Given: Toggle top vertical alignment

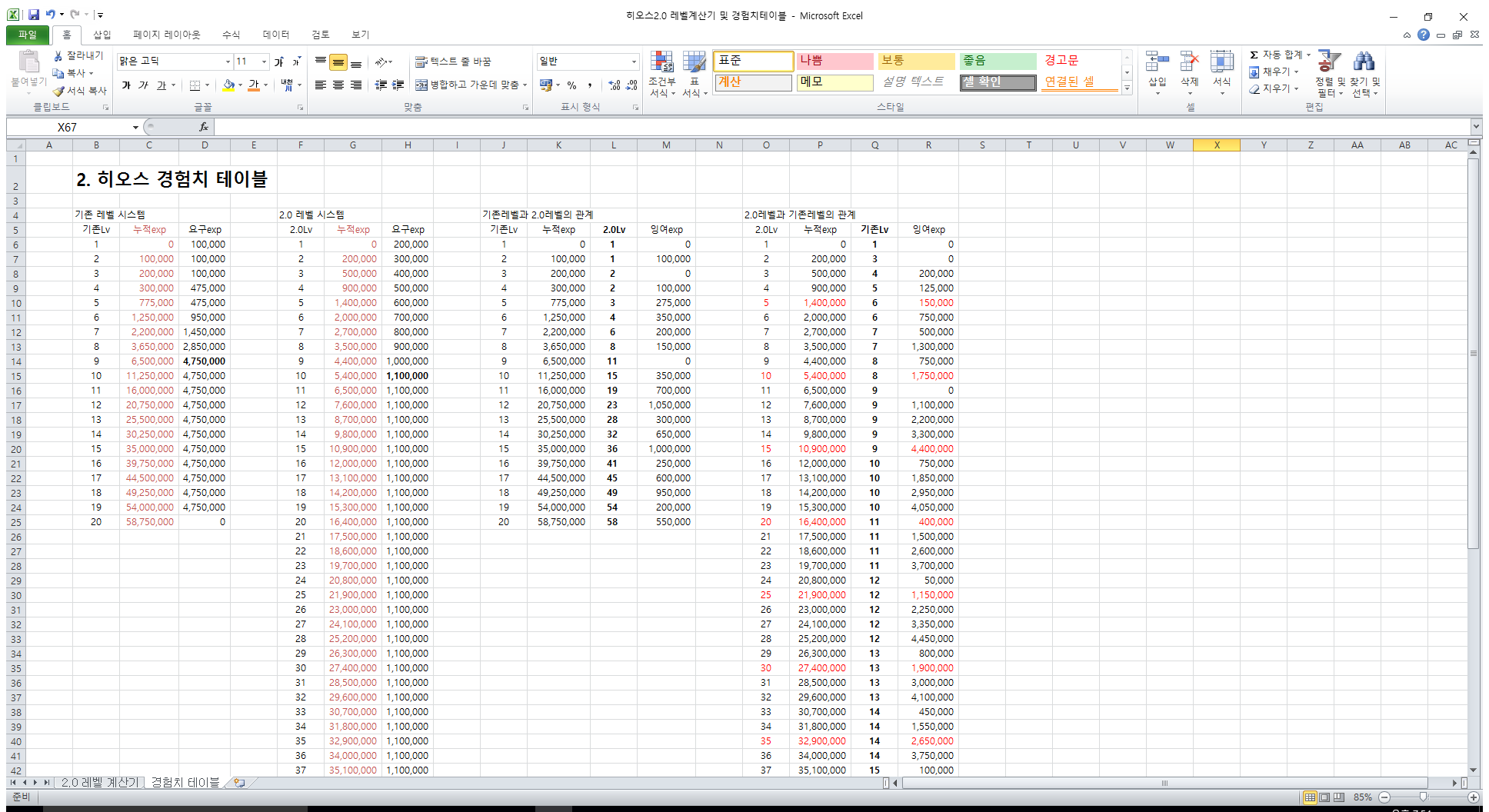Looking at the screenshot, I should 321,62.
